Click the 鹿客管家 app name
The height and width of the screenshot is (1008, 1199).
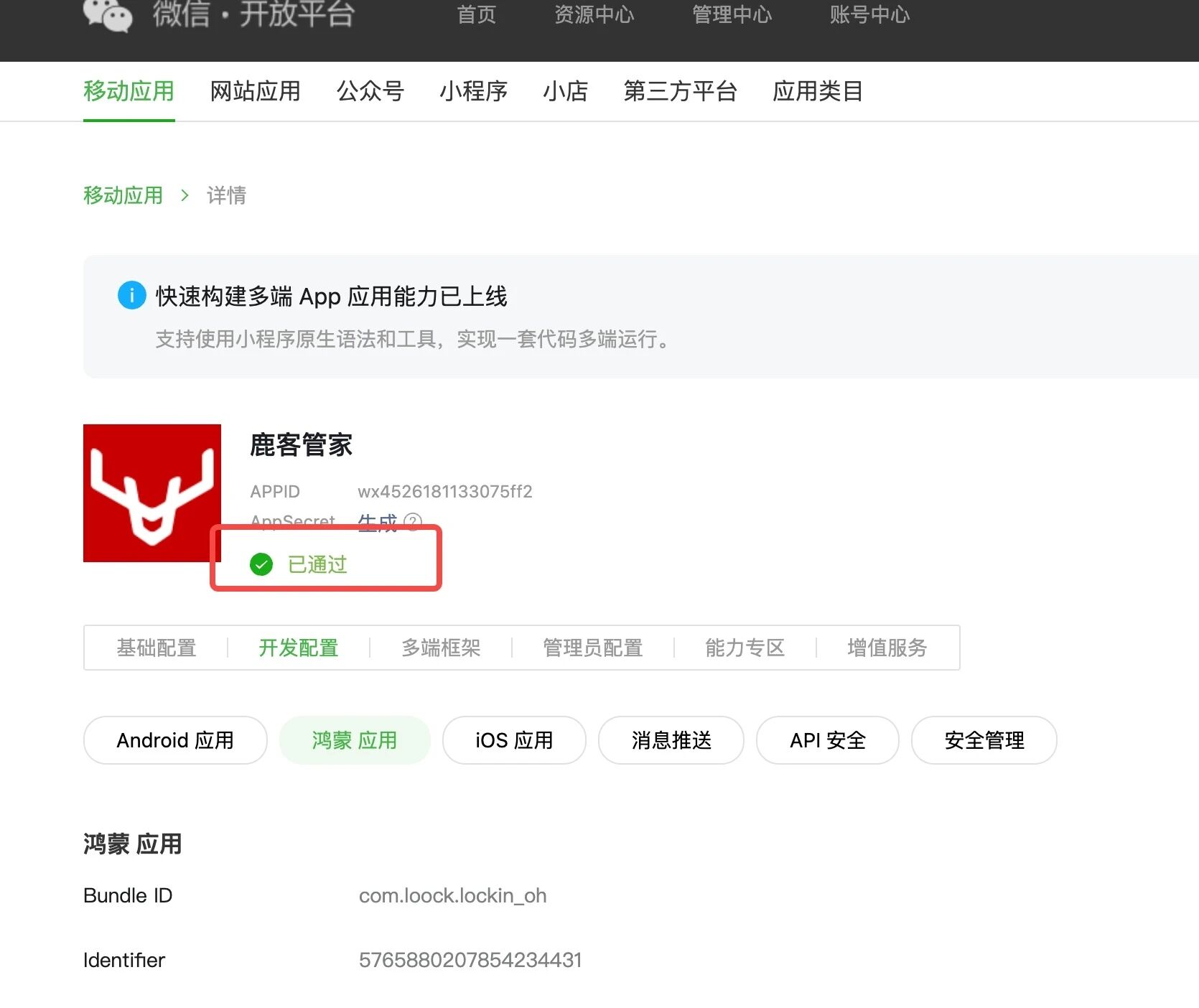pos(301,445)
